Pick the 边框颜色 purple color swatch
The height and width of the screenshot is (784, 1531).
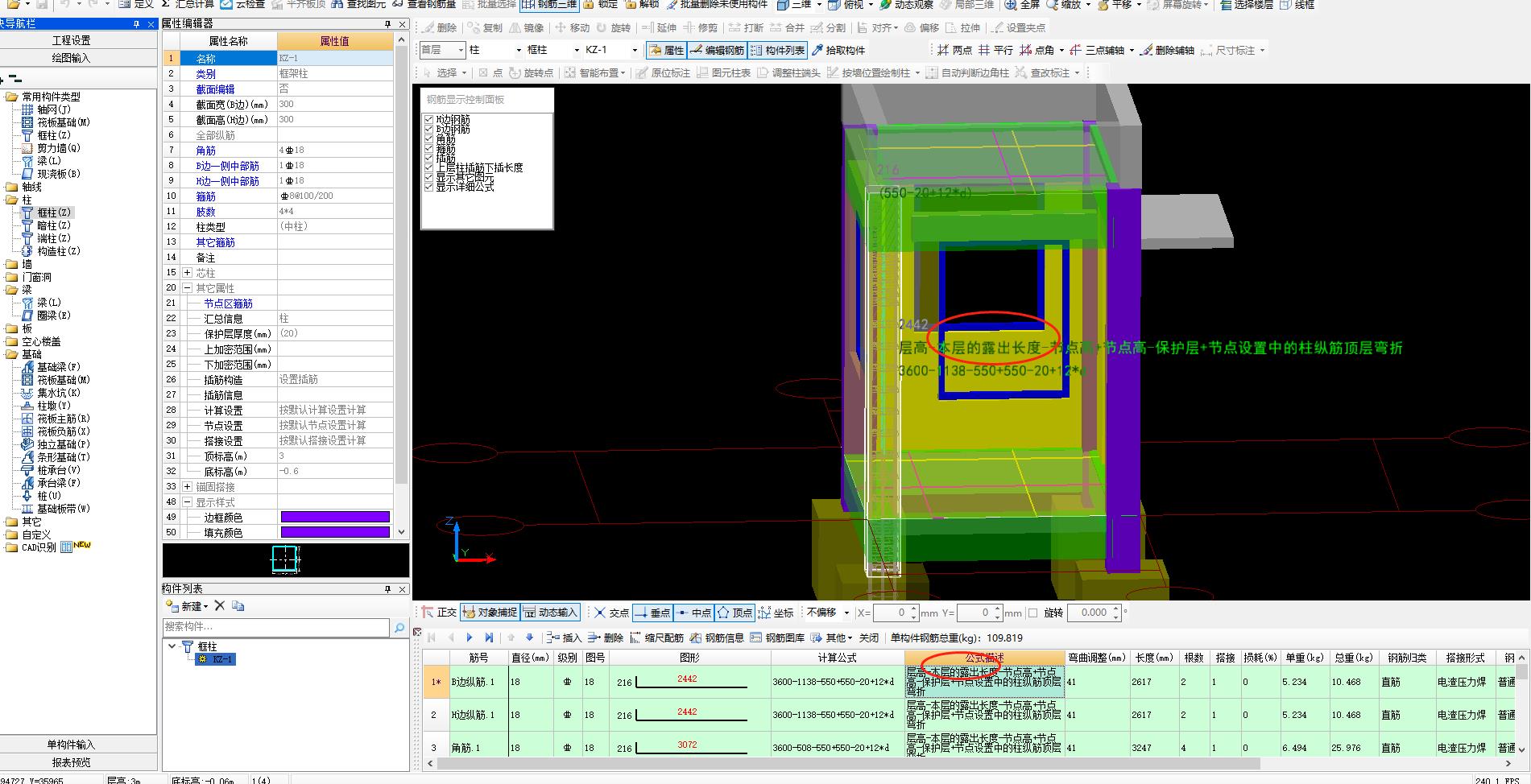click(335, 518)
